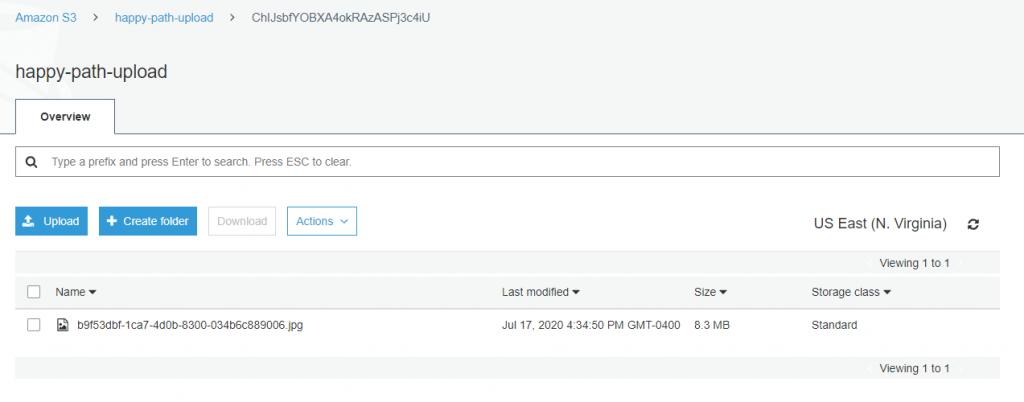Image resolution: width=1024 pixels, height=402 pixels.
Task: Select the checkbox for b9f53dbf jpg file
Action: point(33,325)
